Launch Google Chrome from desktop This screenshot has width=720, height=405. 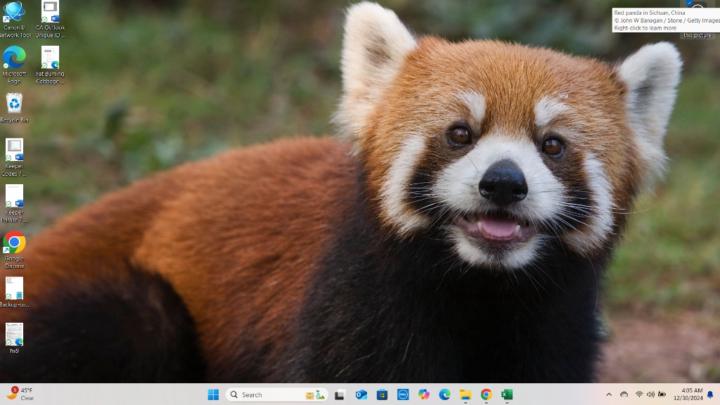pos(14,243)
